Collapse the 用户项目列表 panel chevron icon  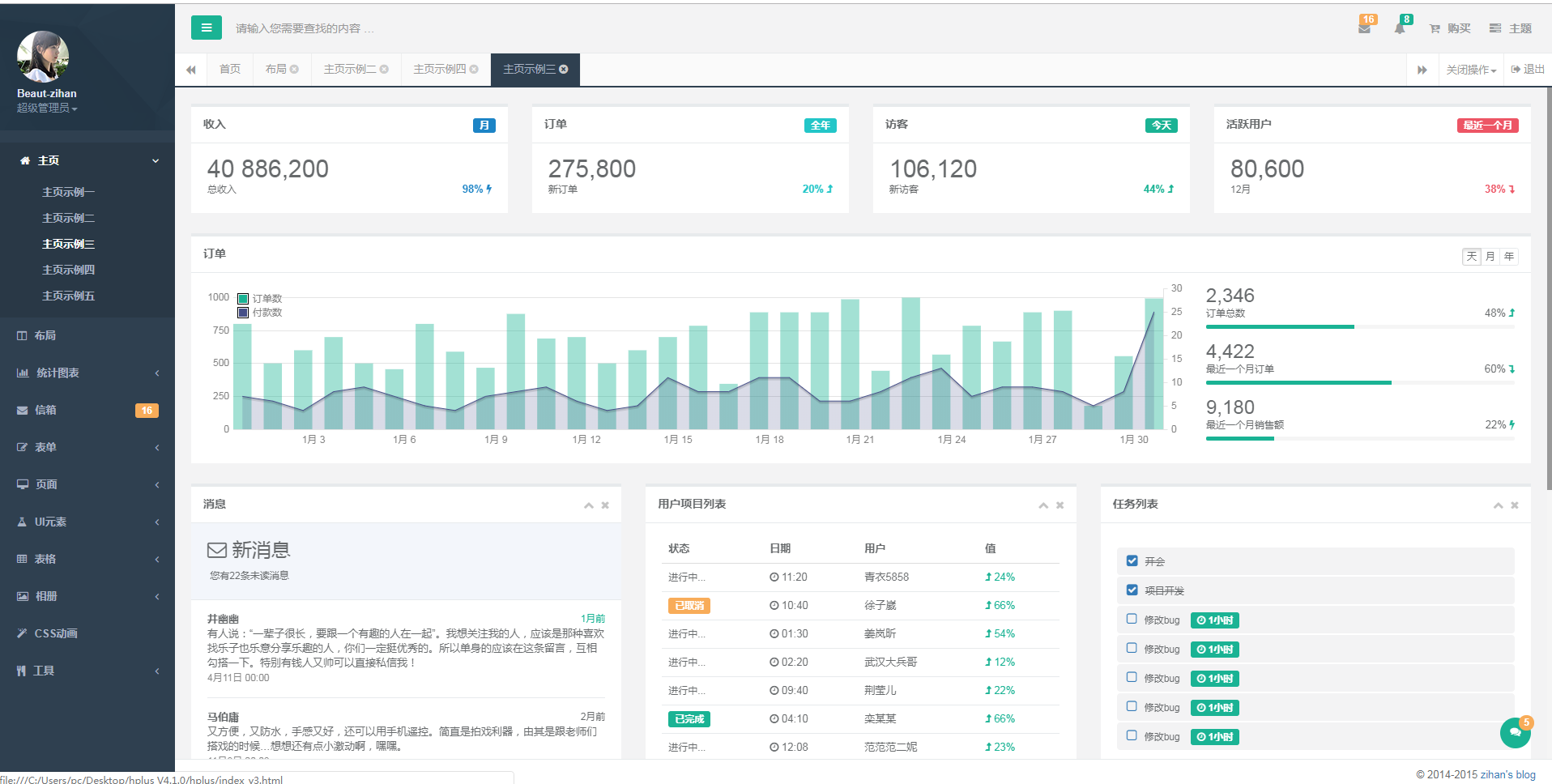(1043, 505)
